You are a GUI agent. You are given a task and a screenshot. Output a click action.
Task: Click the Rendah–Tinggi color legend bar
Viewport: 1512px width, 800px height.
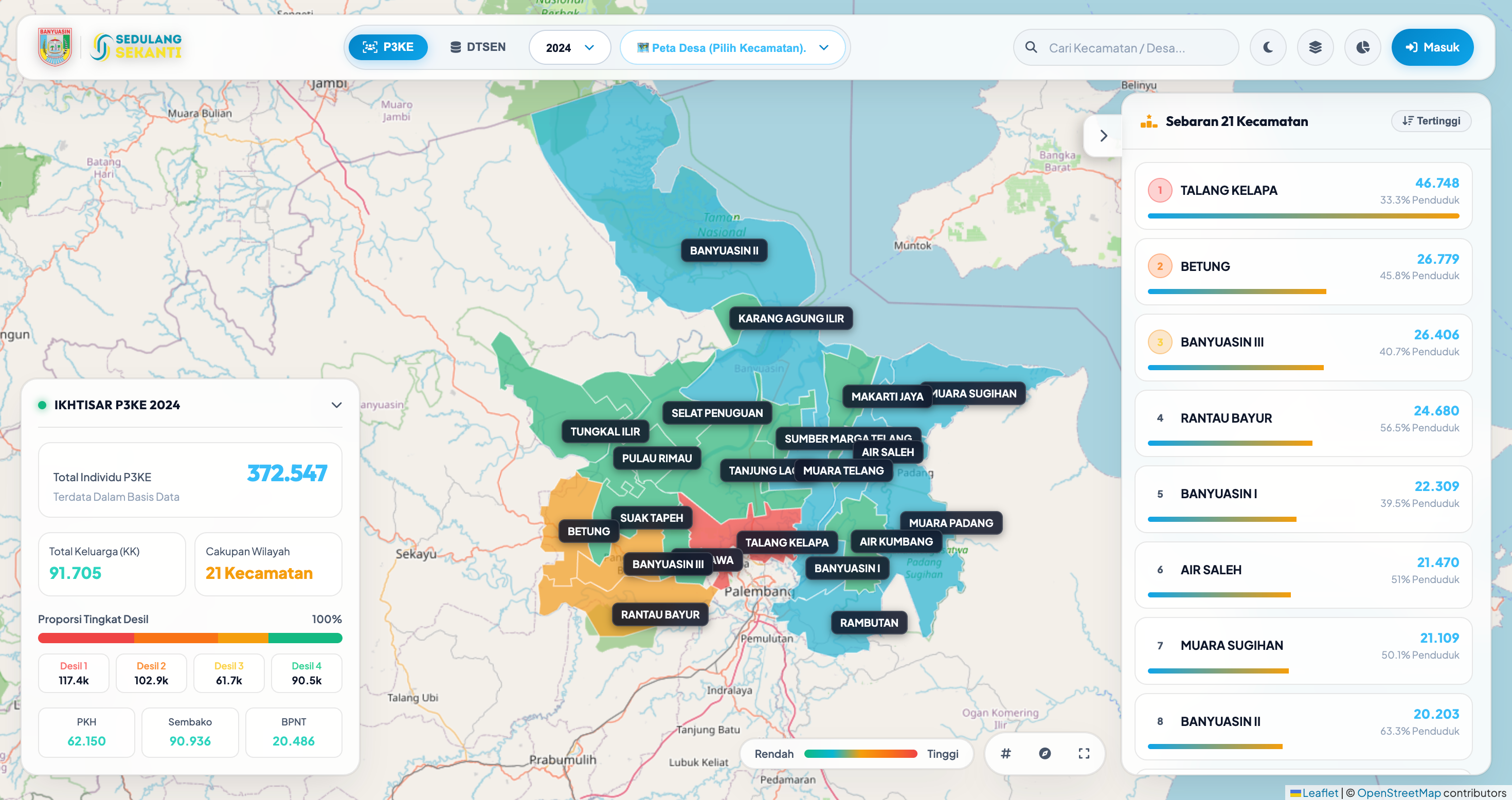pyautogui.click(x=860, y=754)
